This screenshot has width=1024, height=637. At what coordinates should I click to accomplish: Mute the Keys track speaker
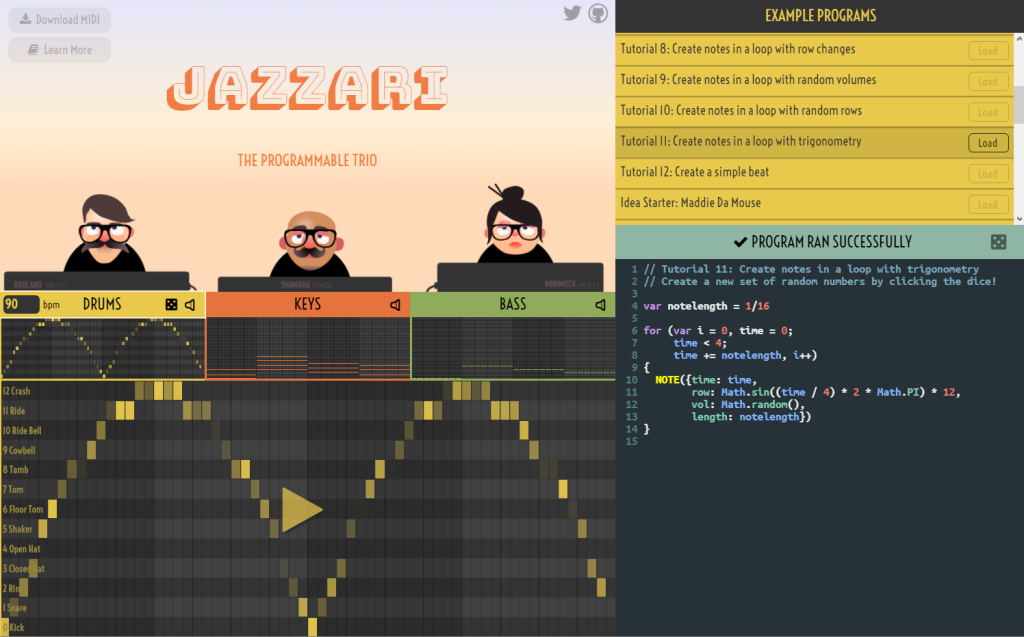click(396, 304)
